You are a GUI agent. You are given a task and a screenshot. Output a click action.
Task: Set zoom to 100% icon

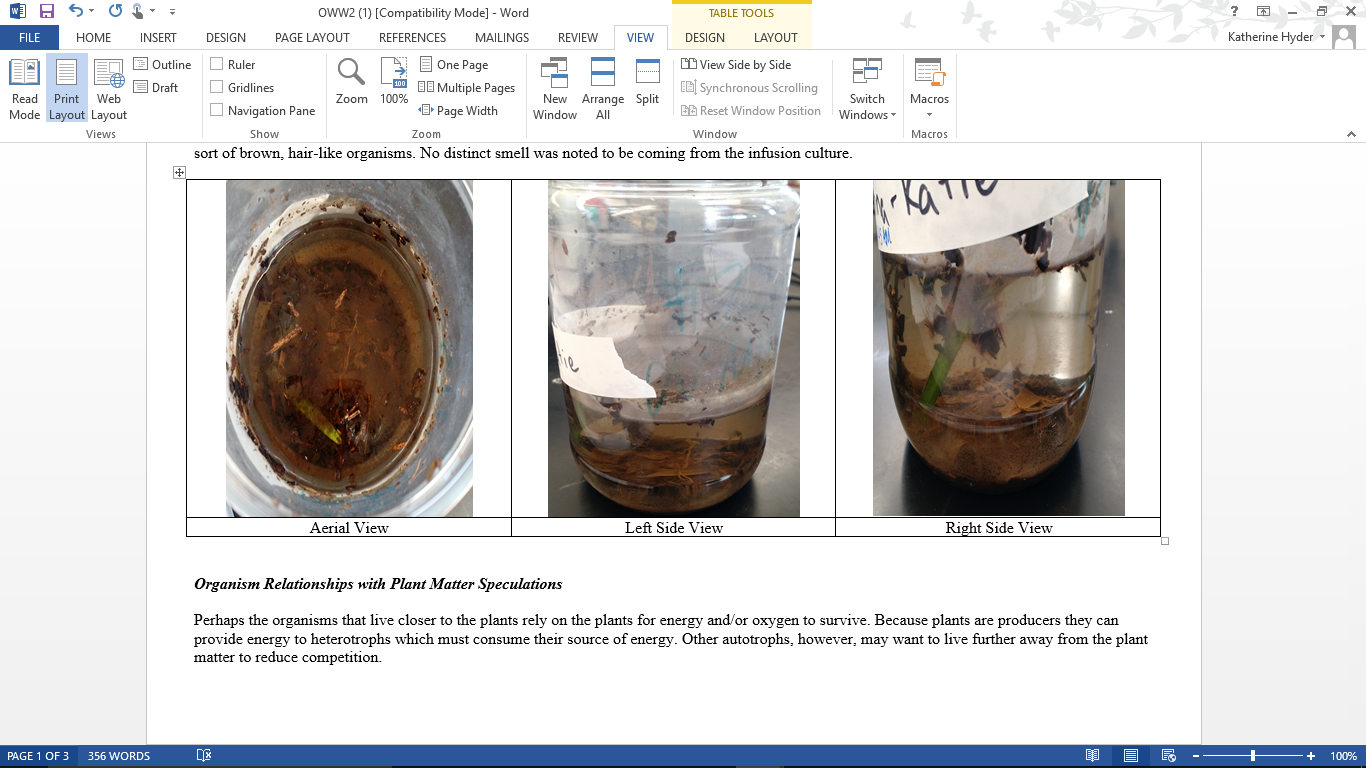pyautogui.click(x=394, y=82)
